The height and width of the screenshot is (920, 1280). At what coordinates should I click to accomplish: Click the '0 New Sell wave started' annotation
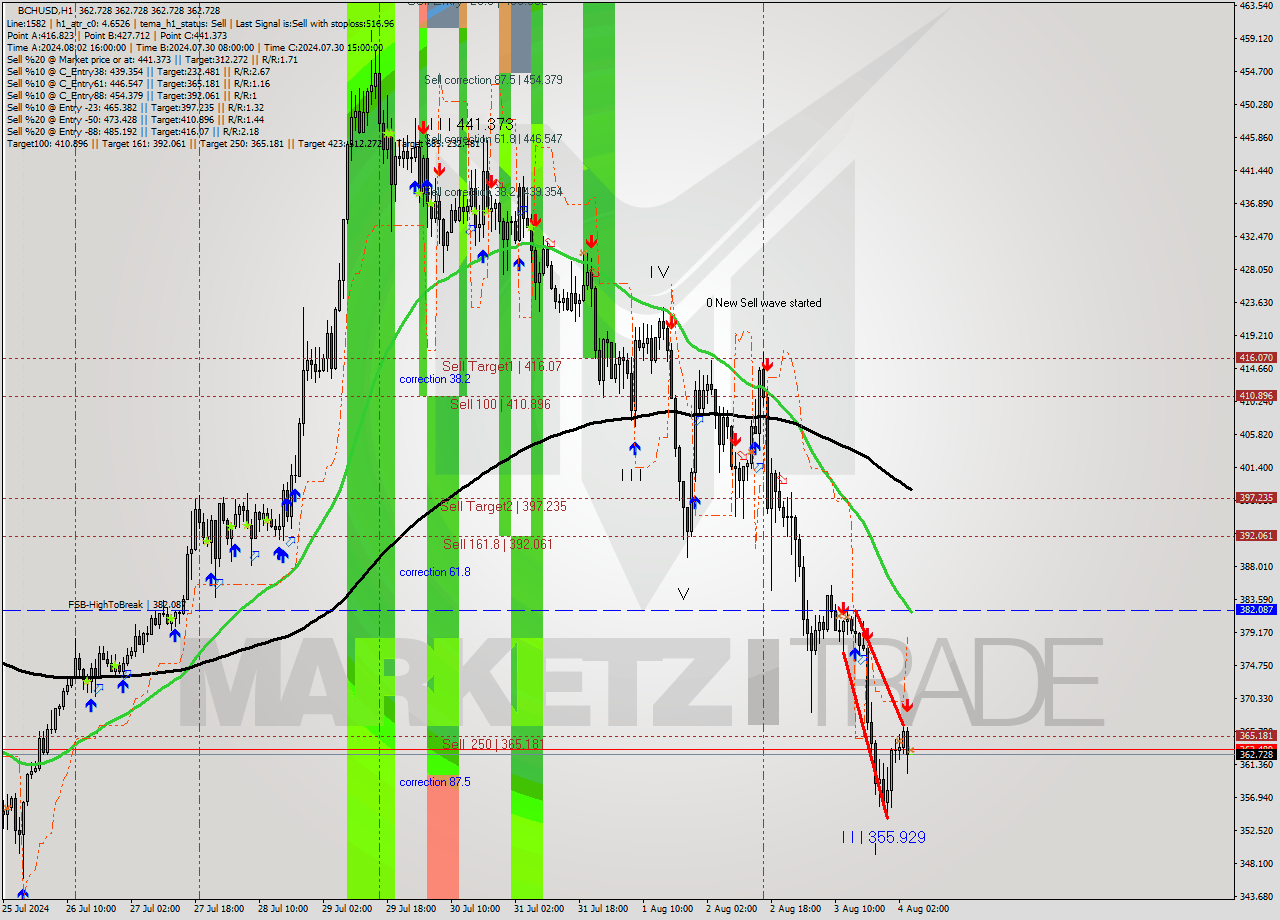pyautogui.click(x=764, y=303)
